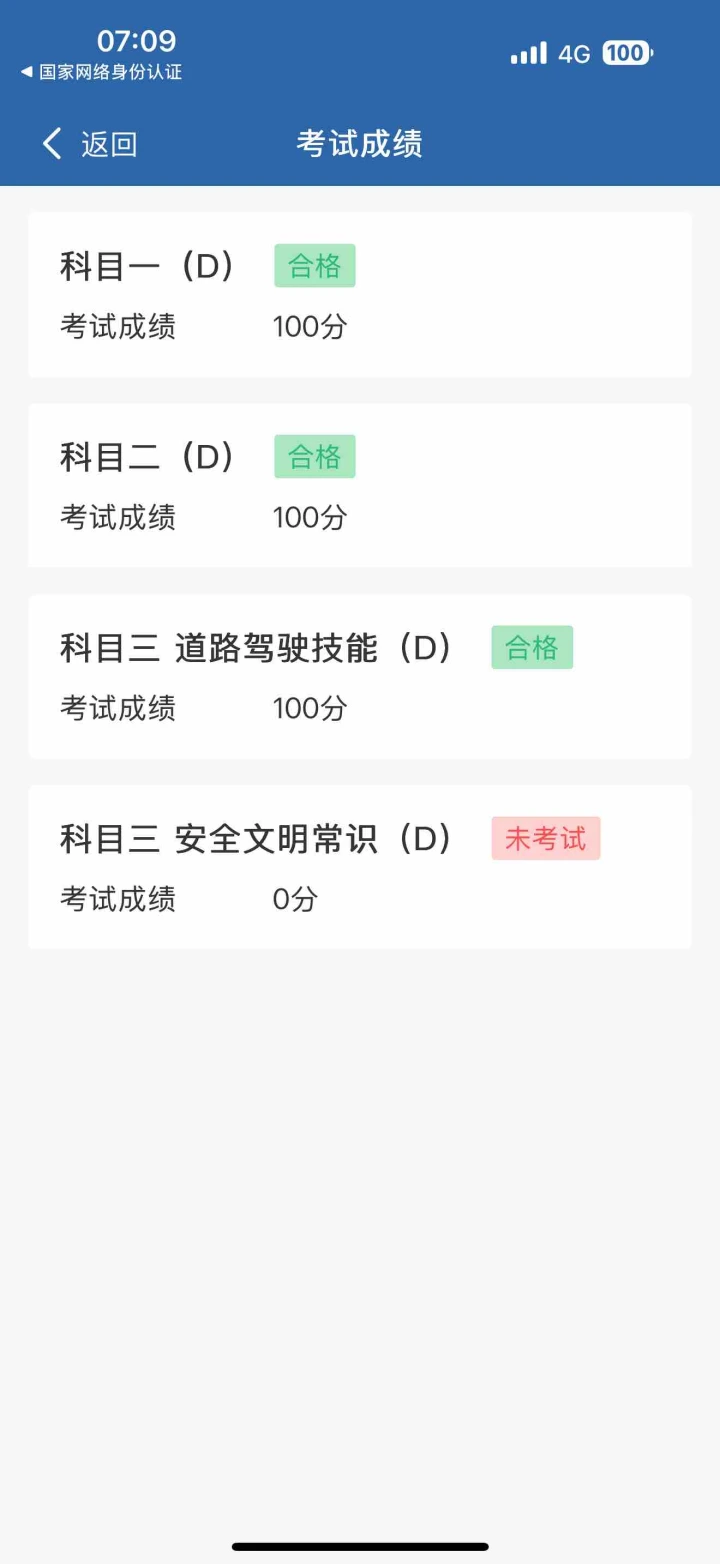Tap the back arrow chevron icon
Image resolution: width=720 pixels, height=1564 pixels.
52,144
